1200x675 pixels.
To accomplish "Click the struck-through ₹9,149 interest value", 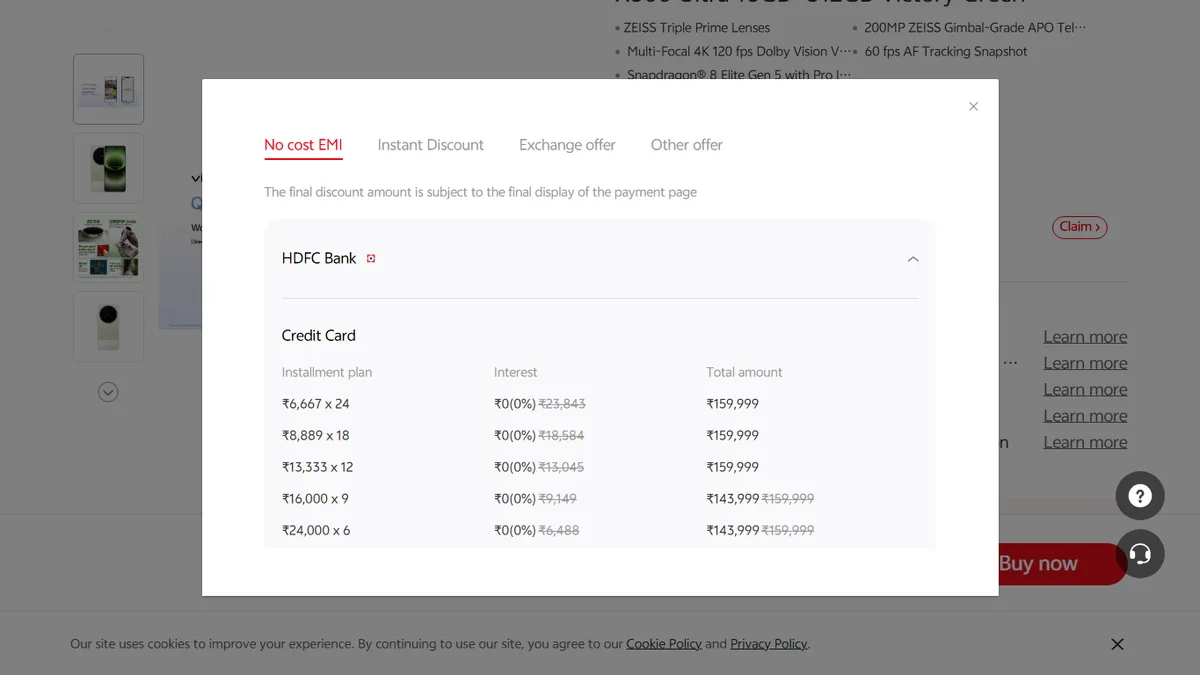I will [x=558, y=498].
